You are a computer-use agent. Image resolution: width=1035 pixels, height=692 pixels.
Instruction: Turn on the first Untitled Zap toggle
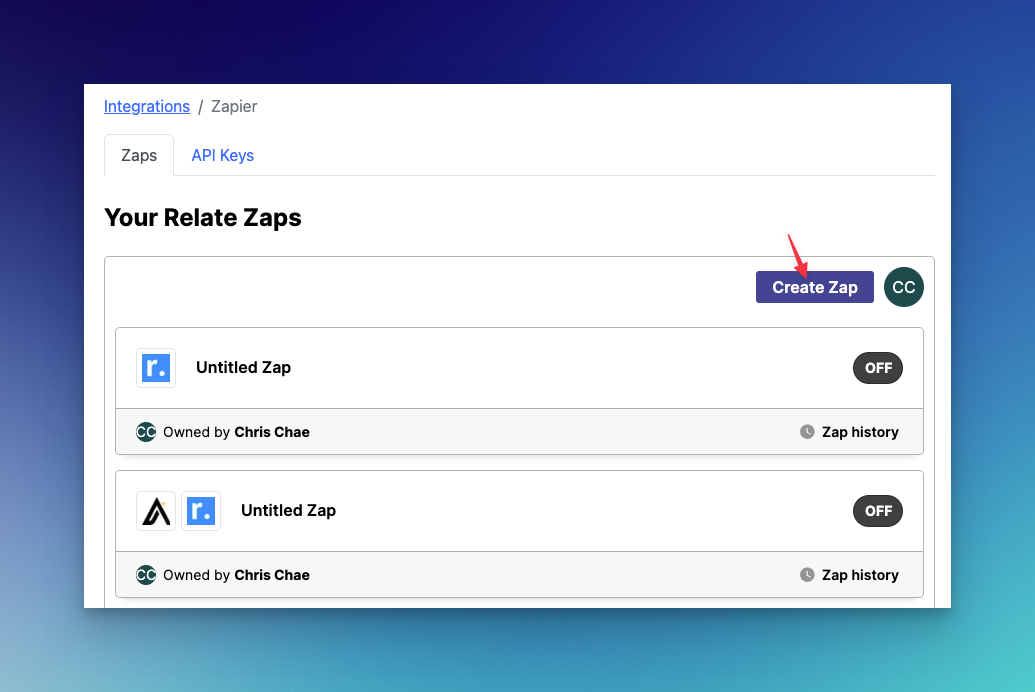pyautogui.click(x=878, y=368)
